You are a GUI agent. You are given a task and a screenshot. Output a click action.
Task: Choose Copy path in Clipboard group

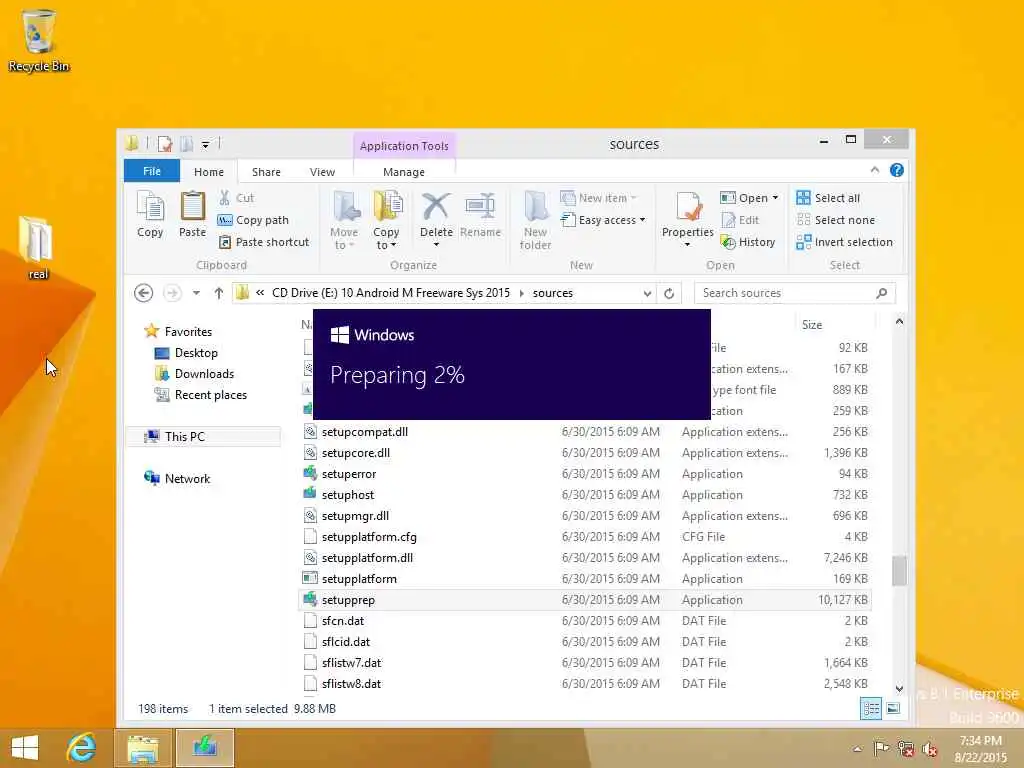pos(253,220)
